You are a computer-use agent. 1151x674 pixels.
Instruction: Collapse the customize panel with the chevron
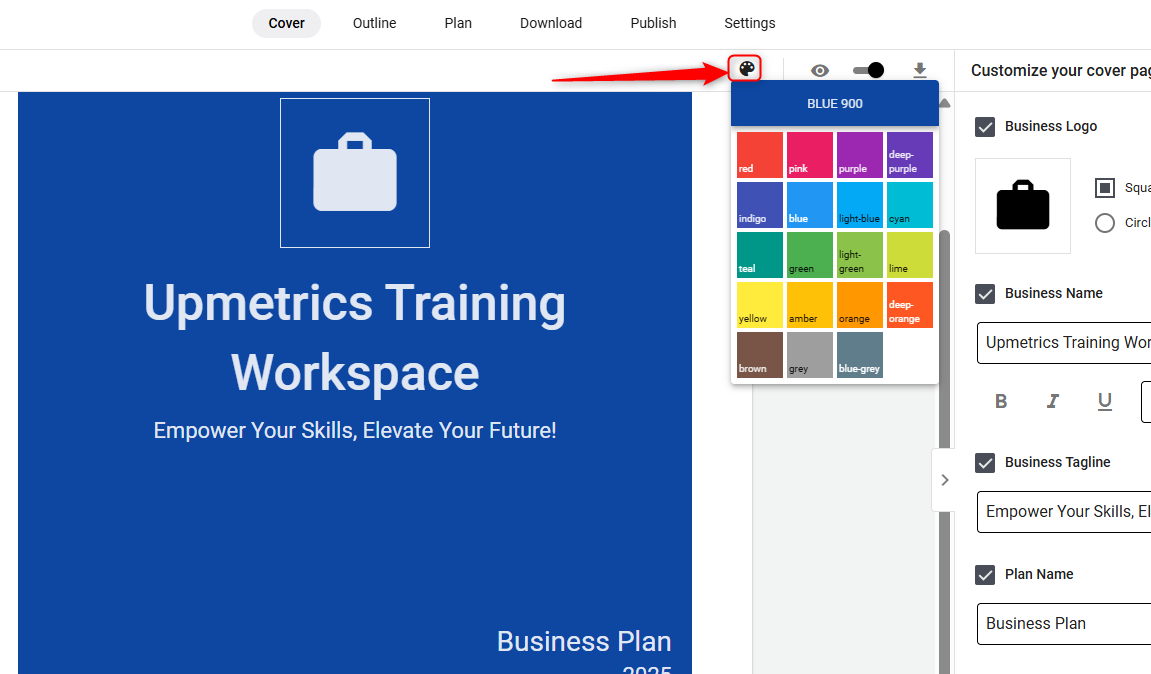click(x=945, y=479)
